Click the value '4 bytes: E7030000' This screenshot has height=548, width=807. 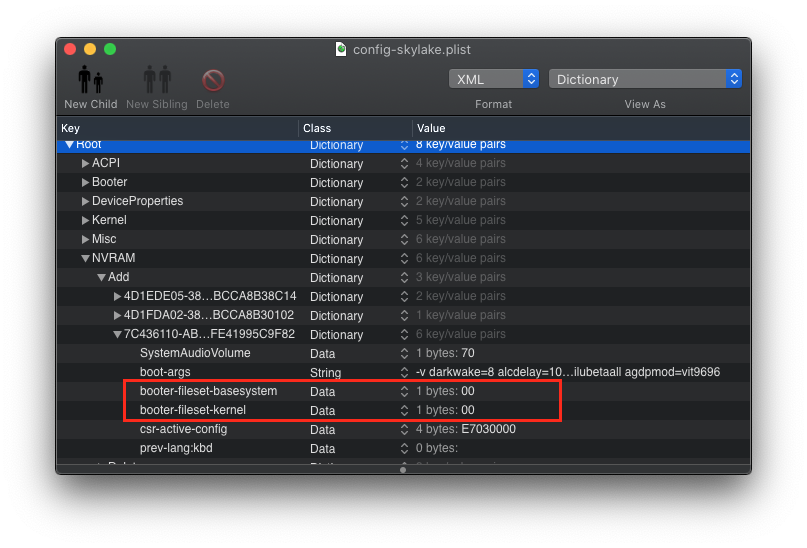(466, 429)
